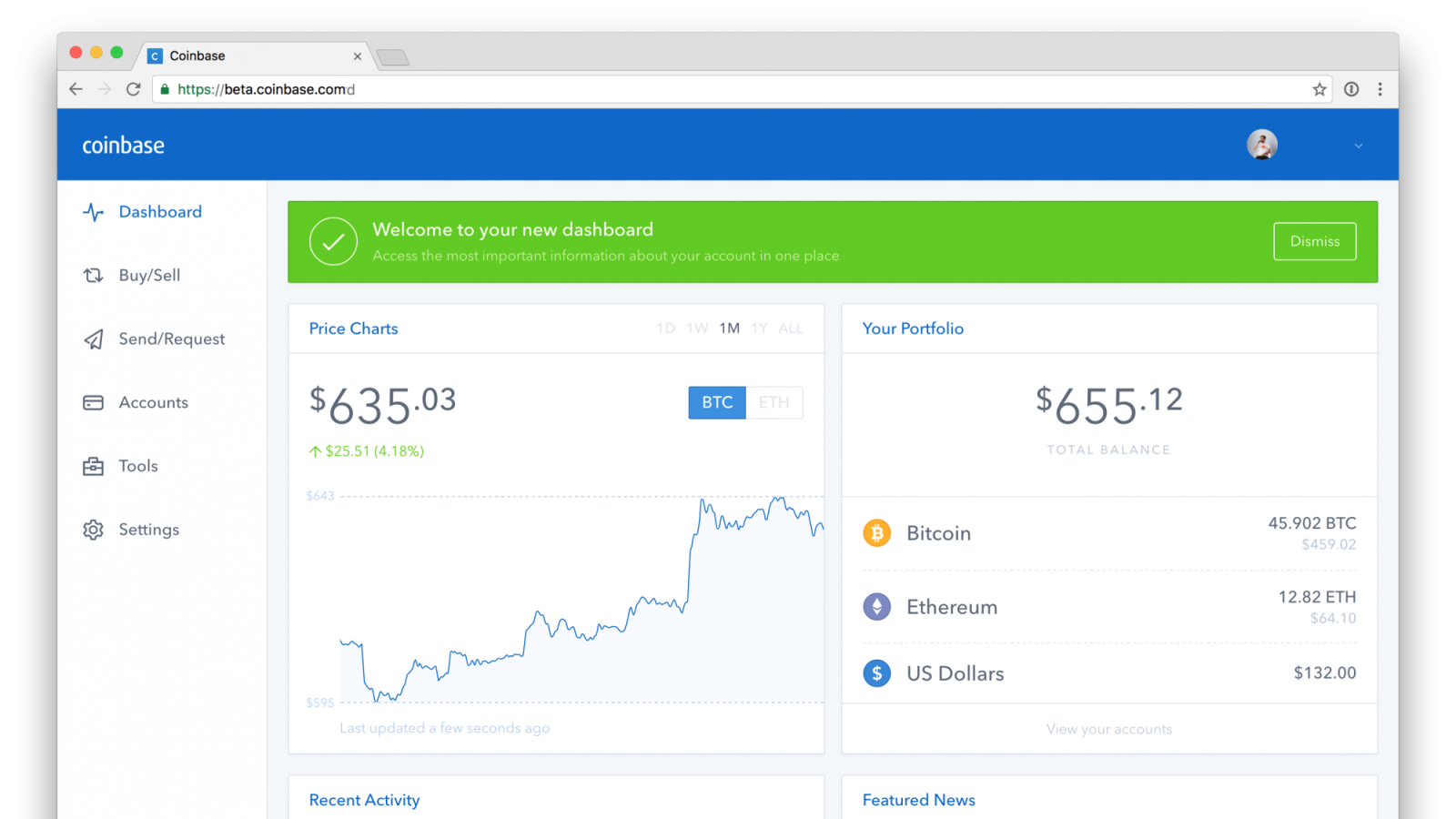Select the ALL chart range
The height and width of the screenshot is (819, 1456).
791,329
